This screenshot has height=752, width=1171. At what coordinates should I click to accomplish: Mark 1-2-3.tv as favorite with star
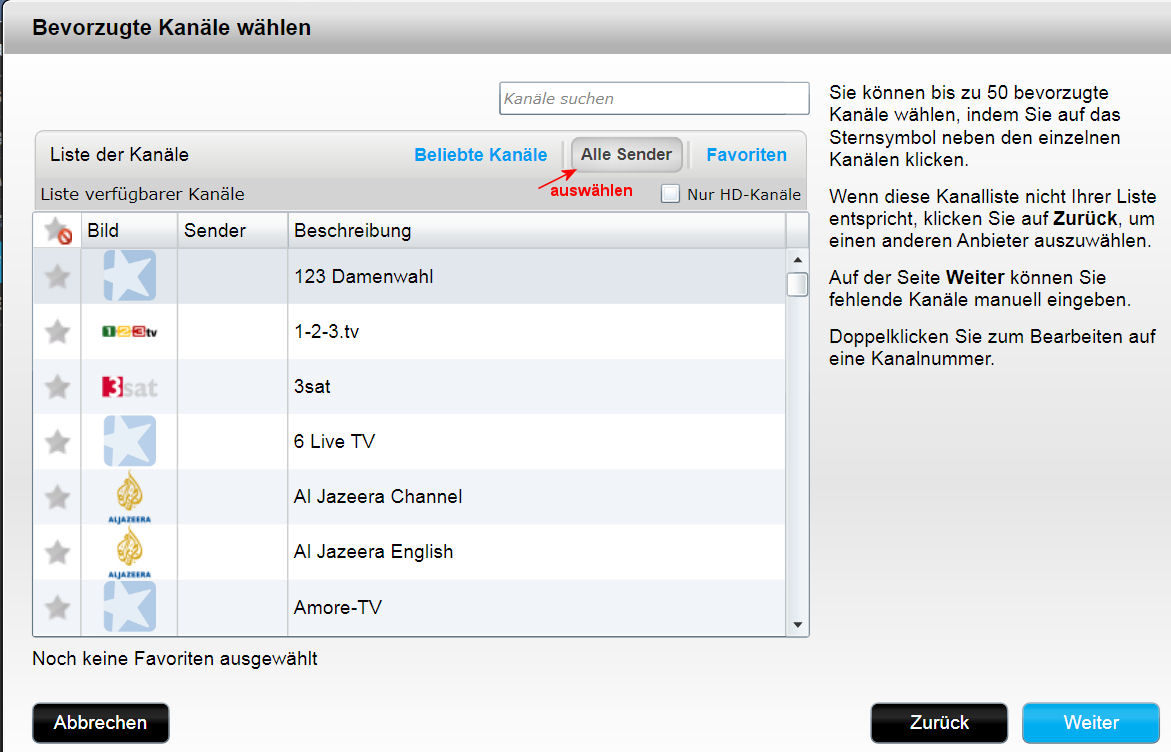[58, 332]
